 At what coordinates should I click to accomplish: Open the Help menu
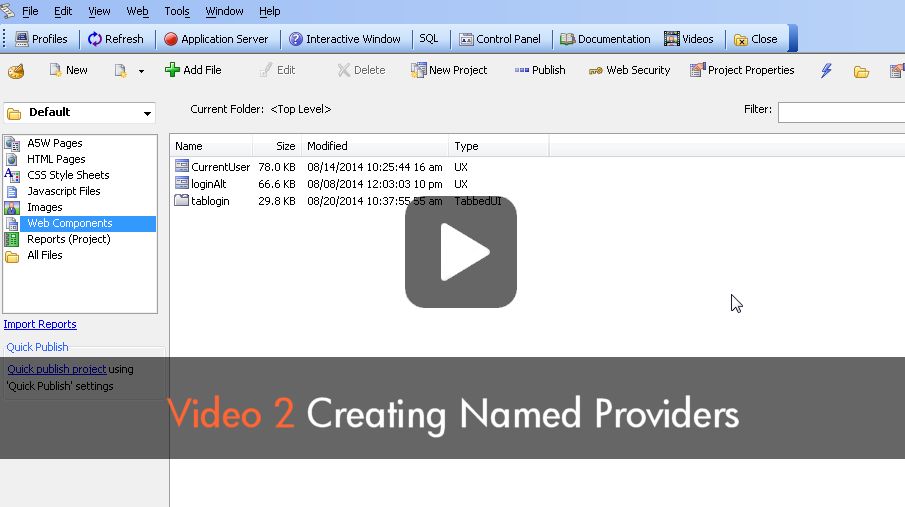[x=270, y=11]
